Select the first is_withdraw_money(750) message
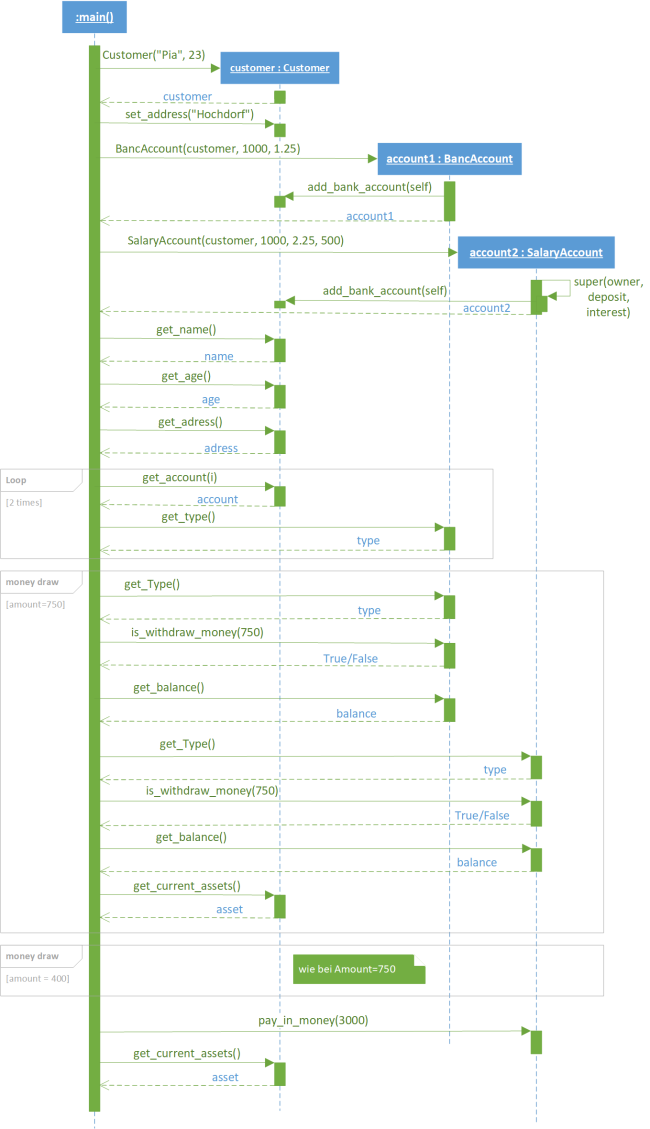This screenshot has height=1129, width=650. (x=197, y=632)
